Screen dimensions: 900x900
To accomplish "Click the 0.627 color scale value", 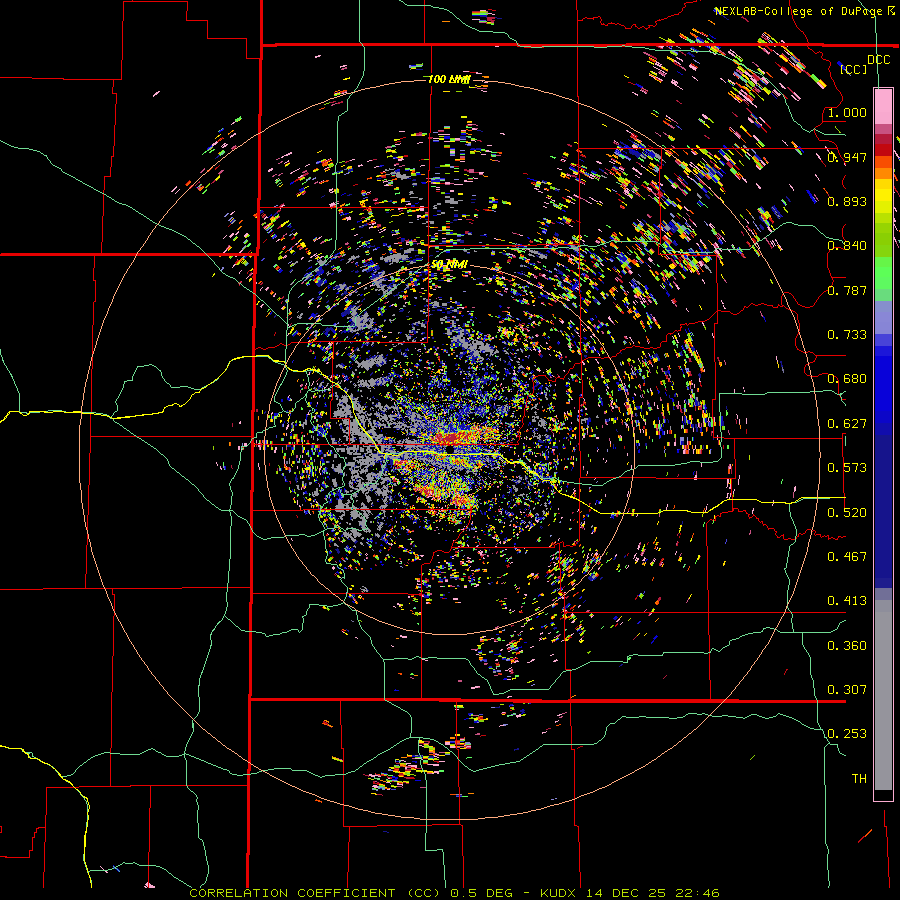I will click(x=847, y=424).
